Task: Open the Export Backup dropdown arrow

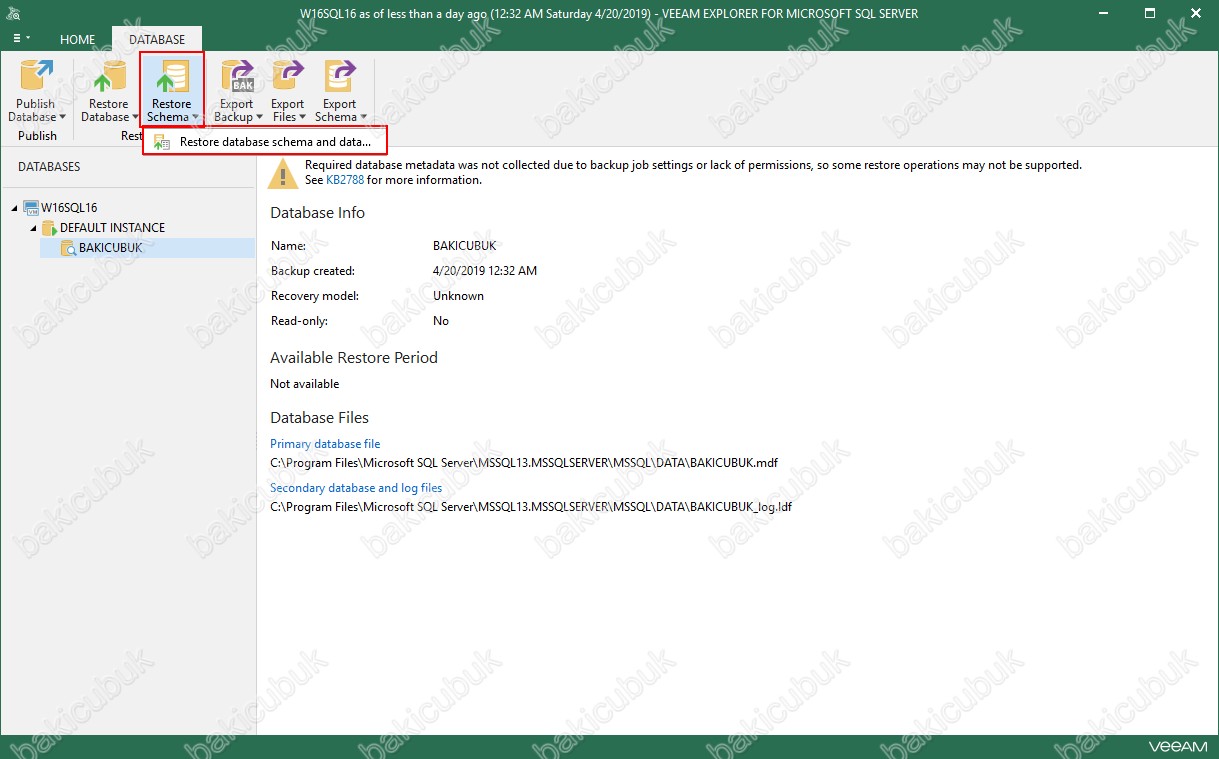Action: 259,118
